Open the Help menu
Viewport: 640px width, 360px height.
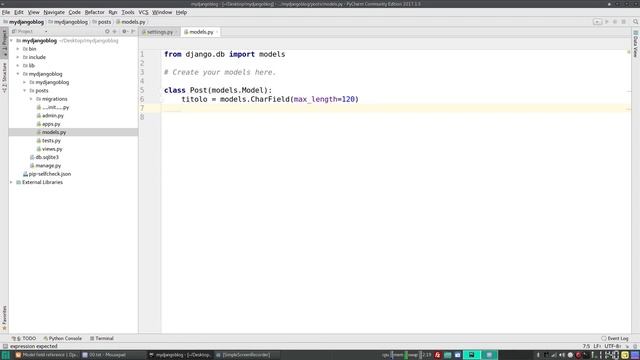(x=181, y=12)
